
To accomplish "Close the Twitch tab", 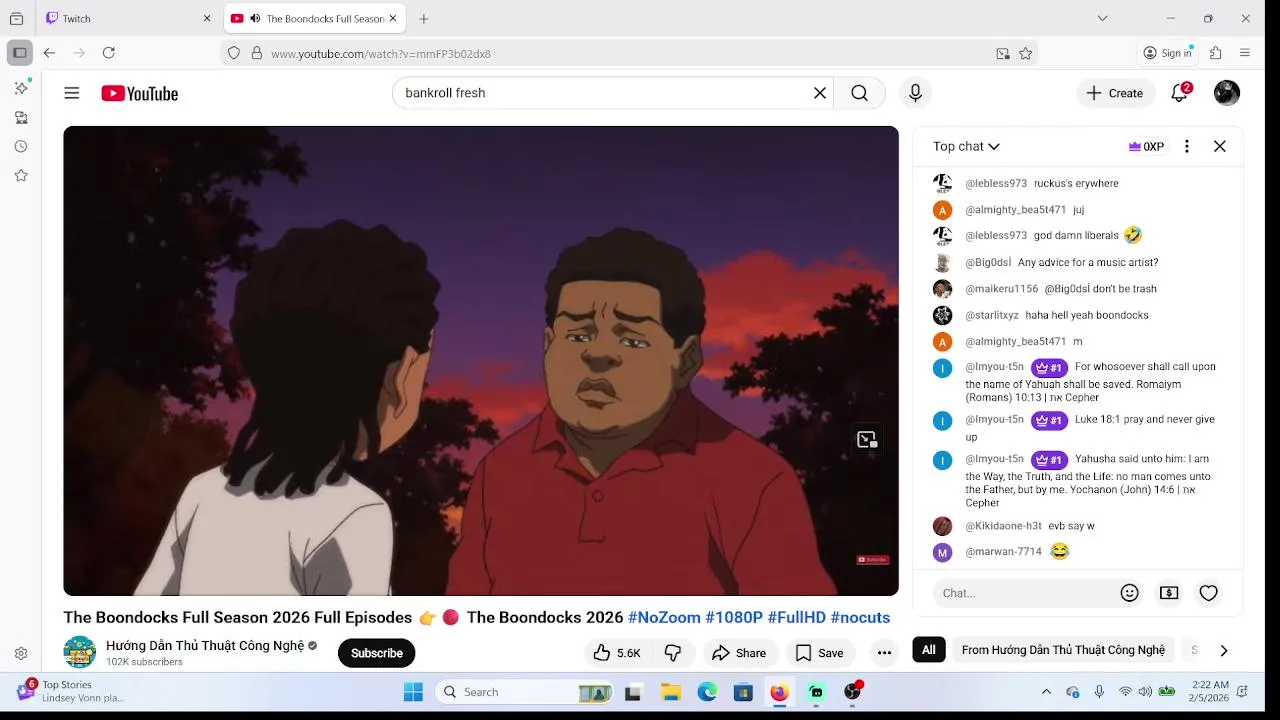I will [207, 18].
